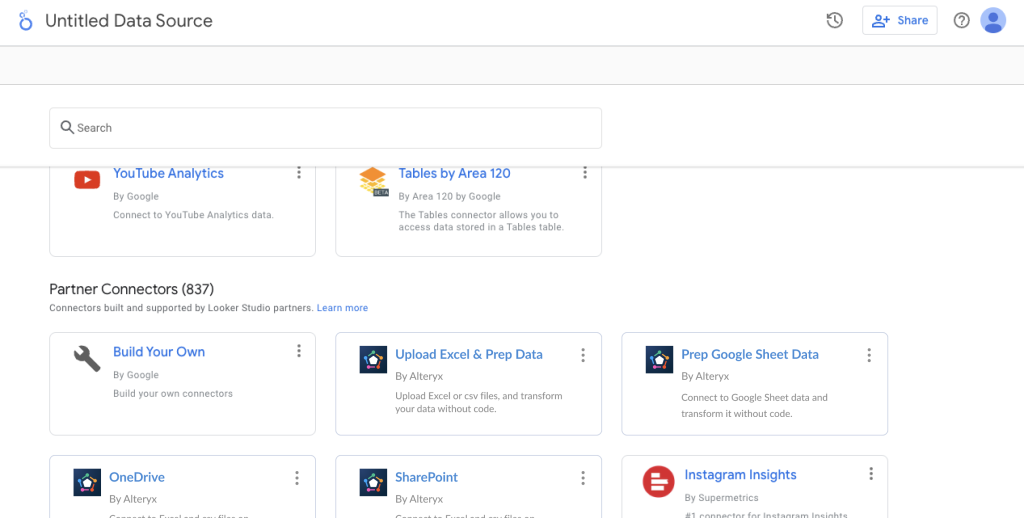Open more options for Instagram Insights
Image resolution: width=1024 pixels, height=518 pixels.
point(871,474)
